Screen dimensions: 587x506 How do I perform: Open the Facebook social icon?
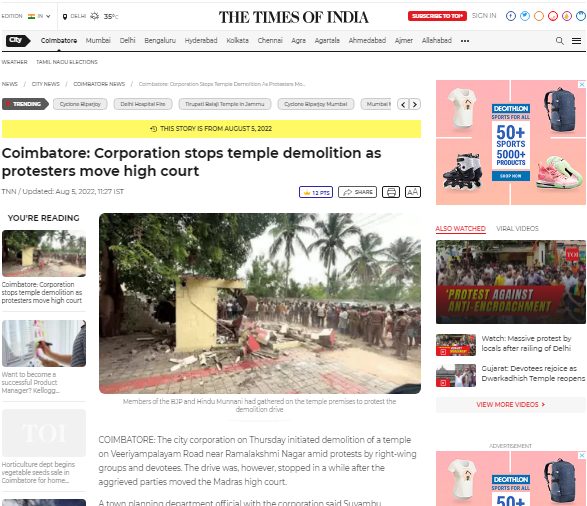pyautogui.click(x=511, y=16)
